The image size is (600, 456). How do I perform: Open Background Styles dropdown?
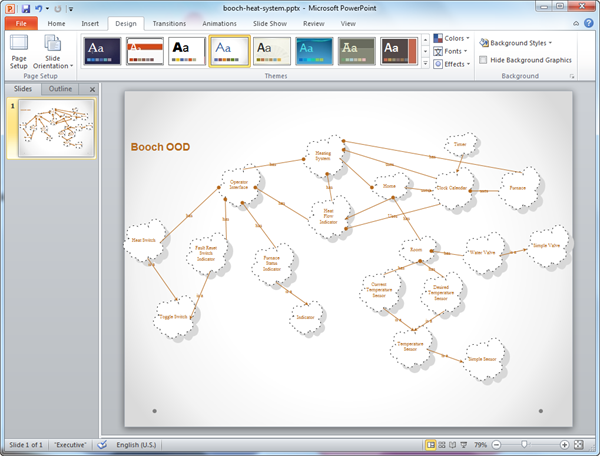[x=516, y=43]
